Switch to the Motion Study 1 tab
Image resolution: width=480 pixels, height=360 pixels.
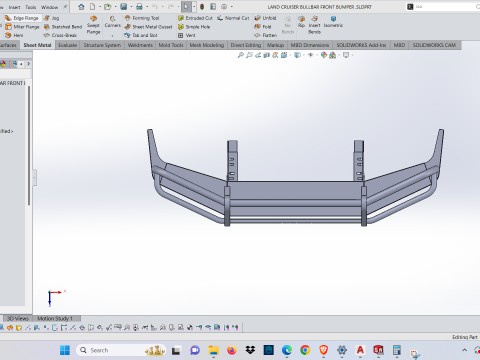pyautogui.click(x=55, y=318)
